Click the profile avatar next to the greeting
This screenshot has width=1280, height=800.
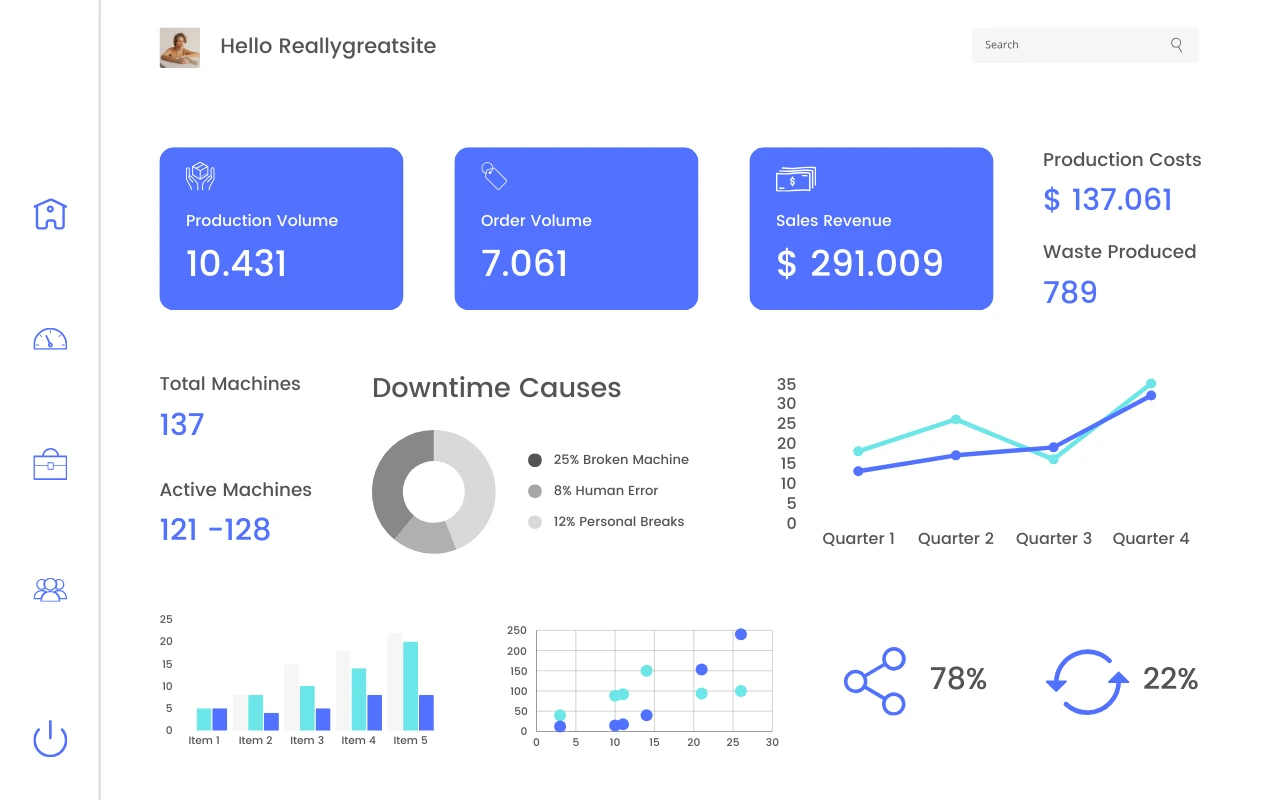pos(179,47)
